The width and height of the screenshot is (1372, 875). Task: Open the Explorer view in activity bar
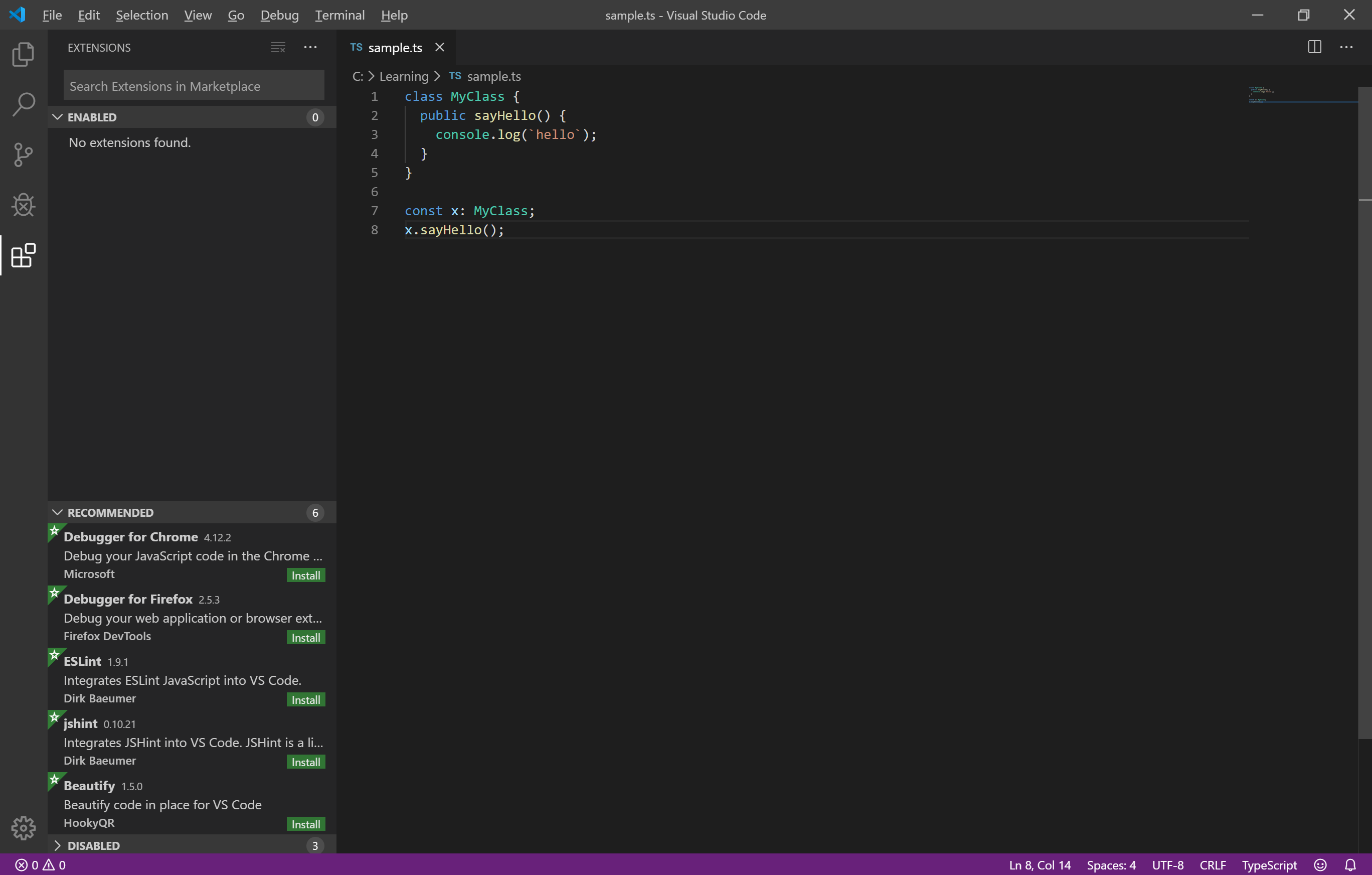[x=23, y=54]
